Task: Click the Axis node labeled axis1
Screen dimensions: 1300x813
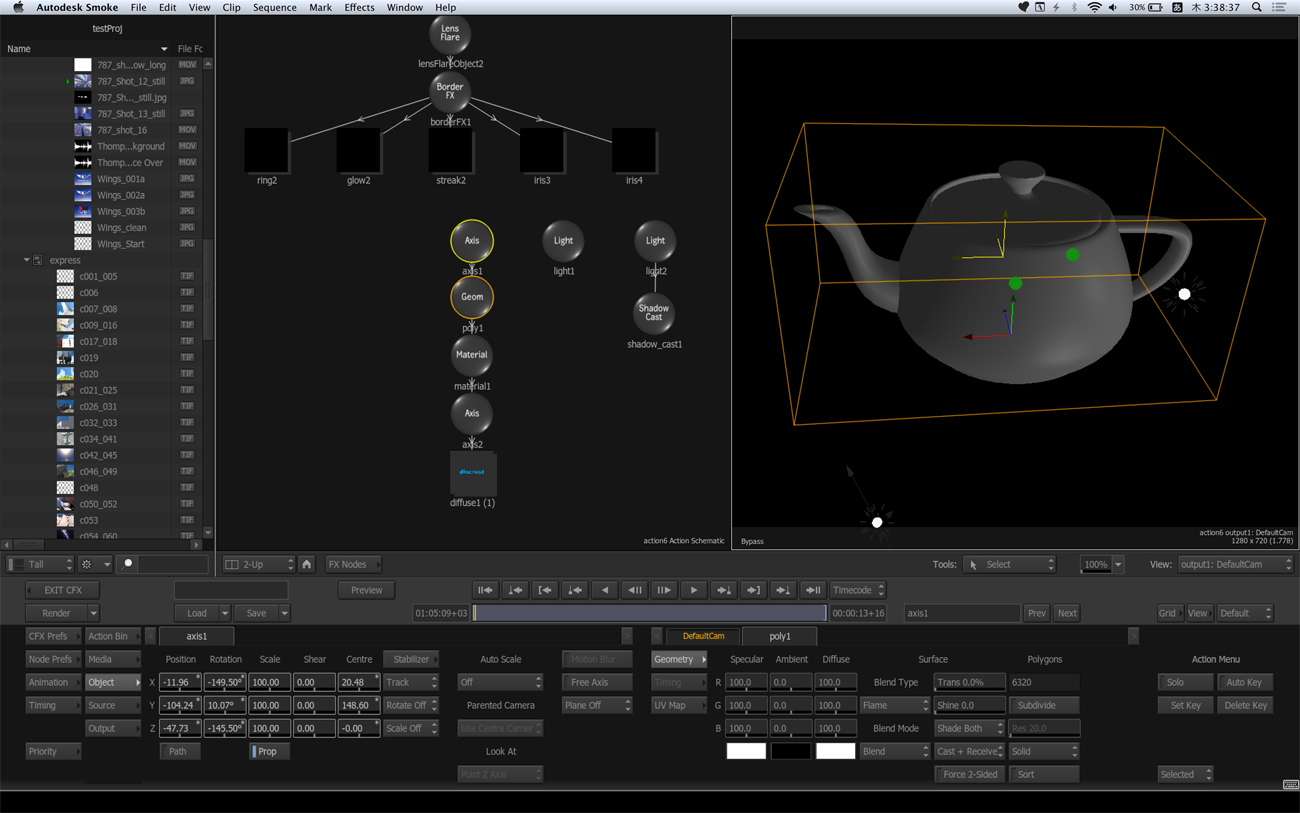Action: click(471, 241)
